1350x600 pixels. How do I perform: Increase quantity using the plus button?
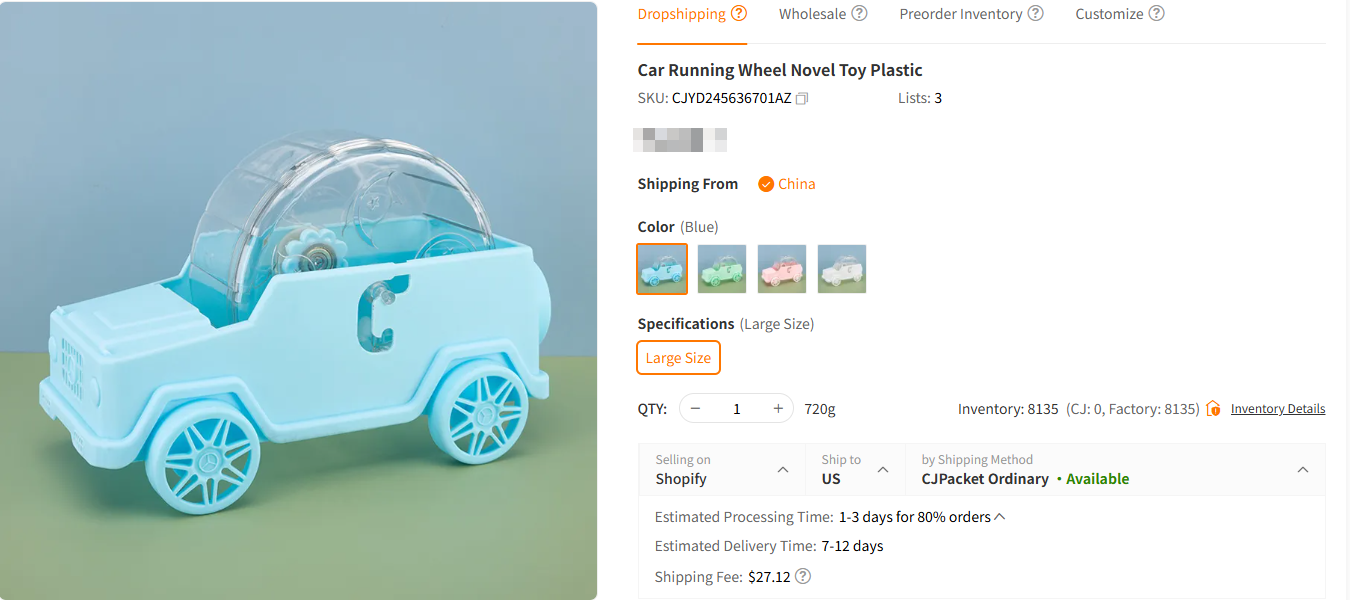click(777, 408)
